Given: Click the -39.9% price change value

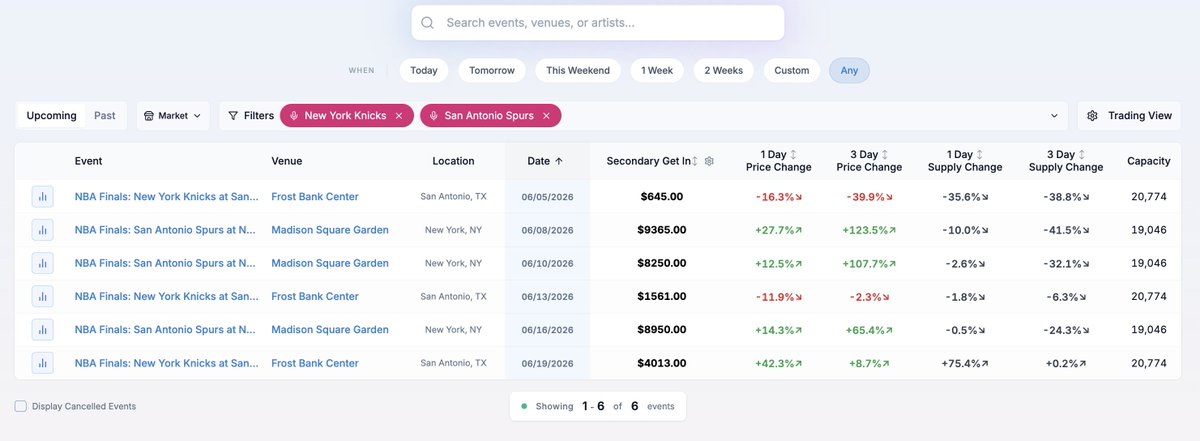Looking at the screenshot, I should pyautogui.click(x=869, y=197).
